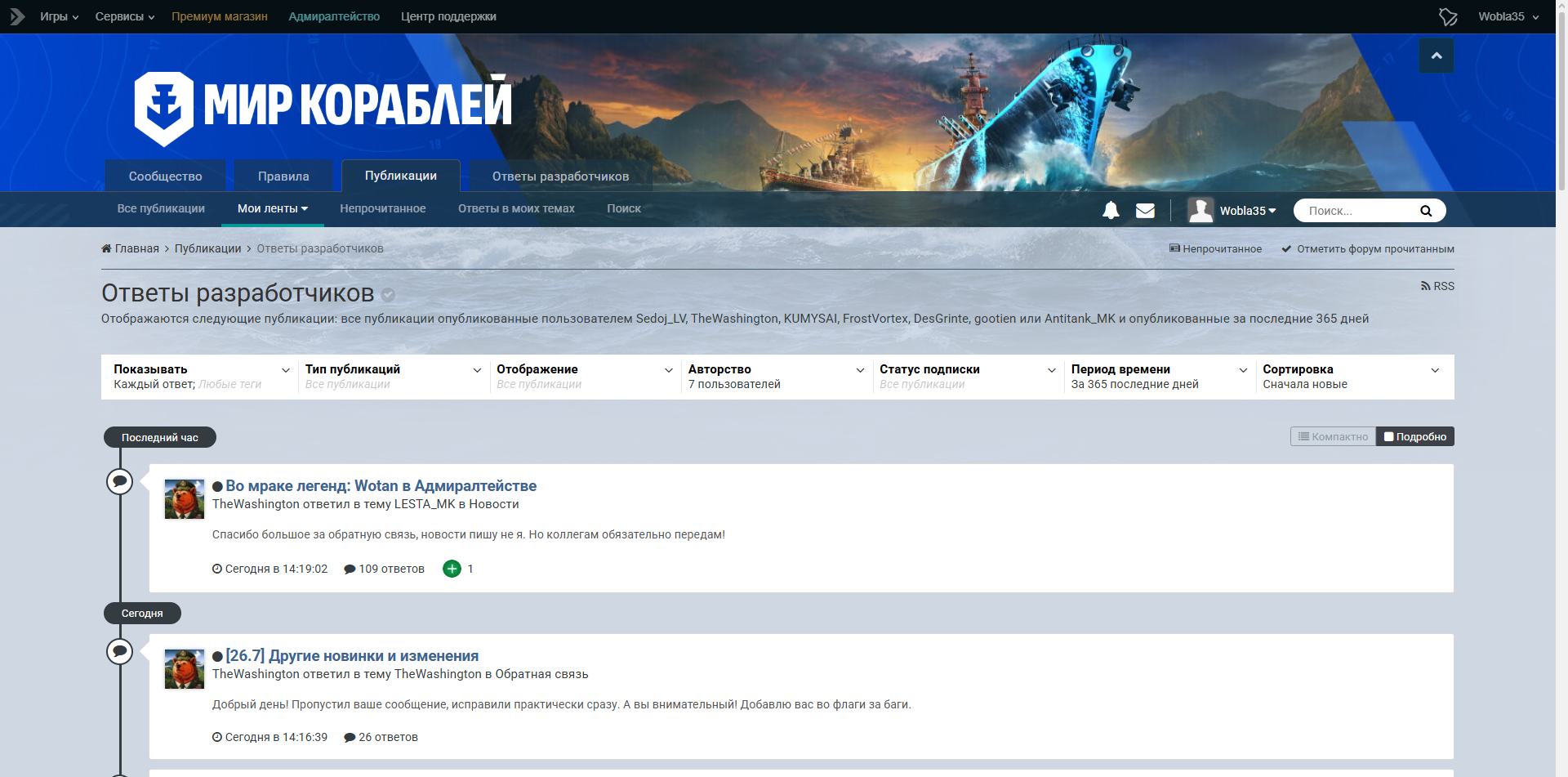Select the Публикации tab
1568x777 pixels.
(401, 176)
